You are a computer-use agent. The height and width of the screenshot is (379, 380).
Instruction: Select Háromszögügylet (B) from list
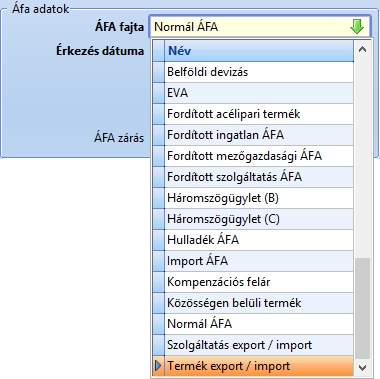[x=259, y=198]
